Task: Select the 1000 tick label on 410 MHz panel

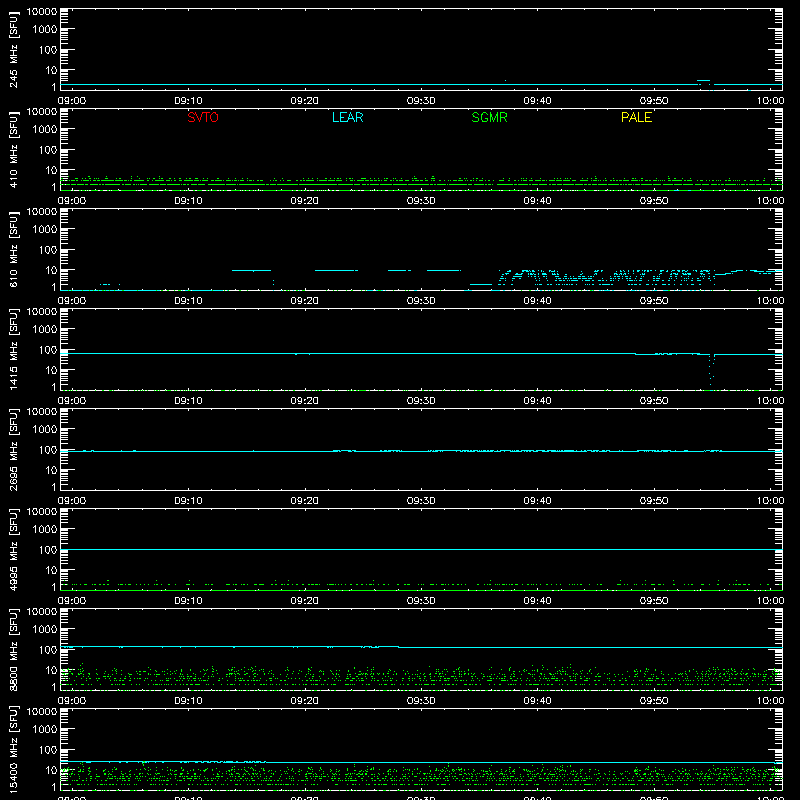Action: 45,129
